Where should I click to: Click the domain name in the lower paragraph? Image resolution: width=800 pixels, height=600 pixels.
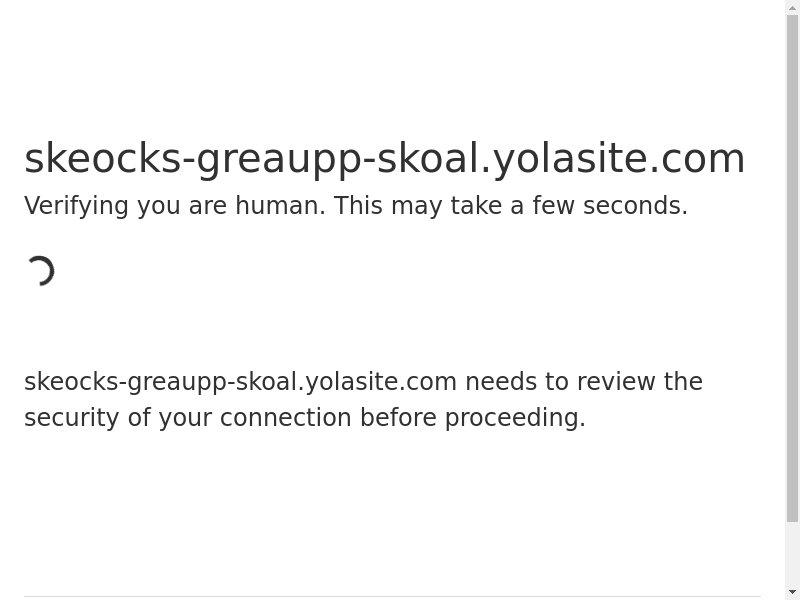point(240,382)
